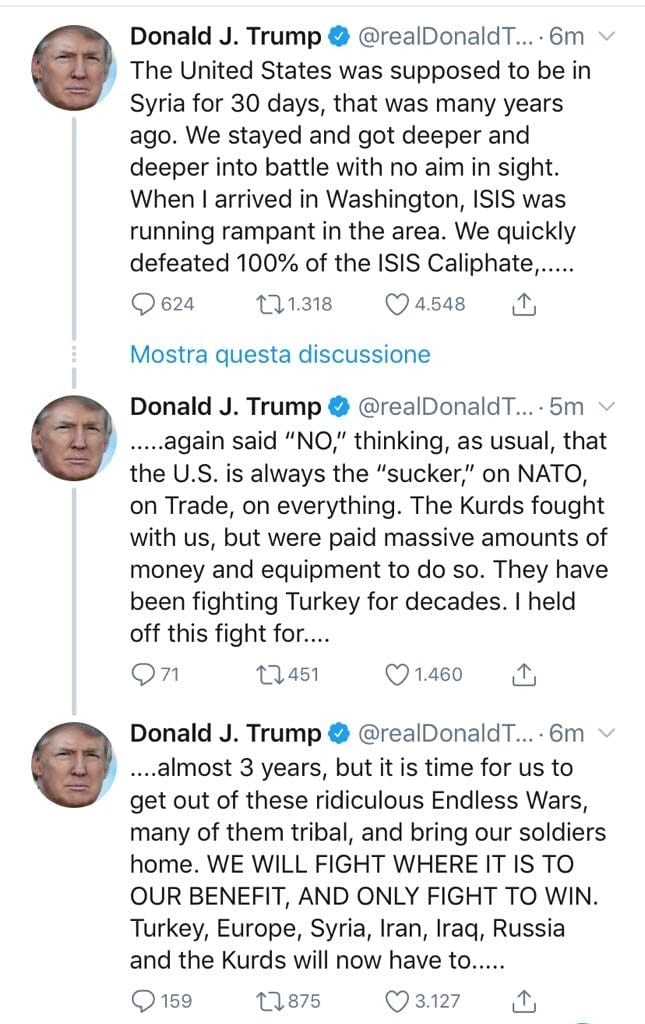645x1024 pixels.
Task: Share the third tweet about Endless Wars
Action: click(x=523, y=1000)
